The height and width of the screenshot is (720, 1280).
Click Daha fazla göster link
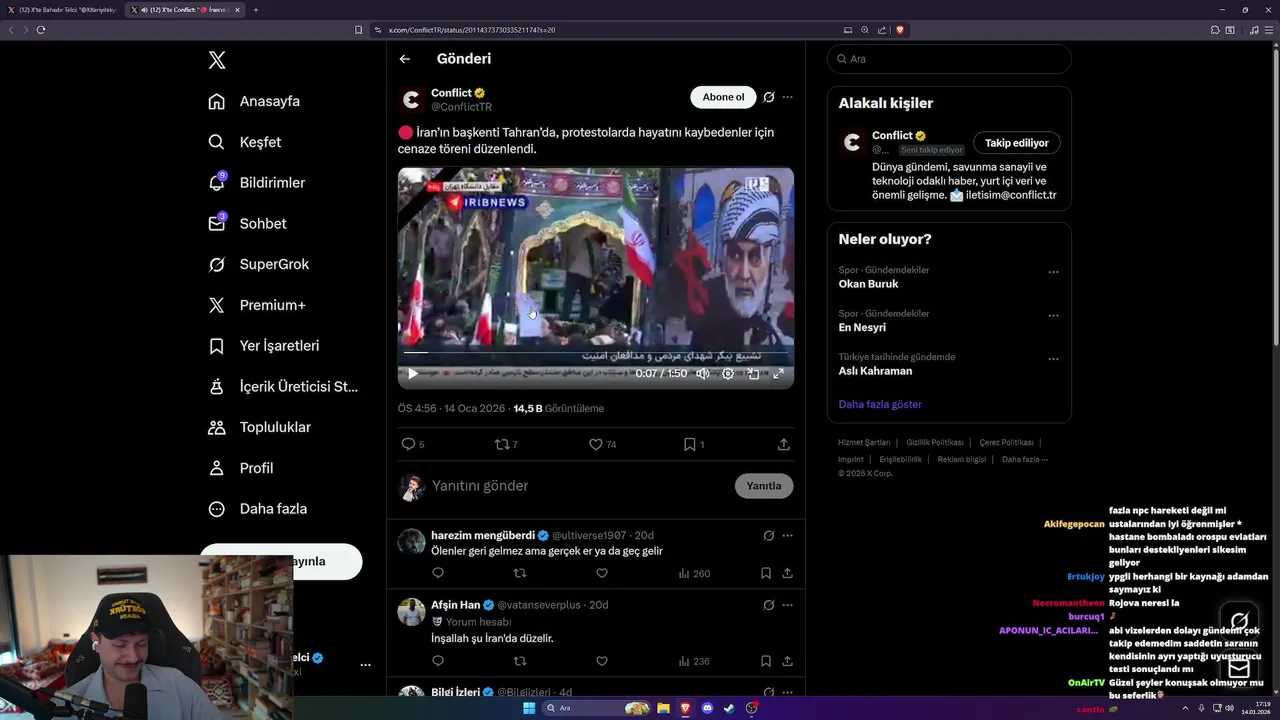pos(880,404)
